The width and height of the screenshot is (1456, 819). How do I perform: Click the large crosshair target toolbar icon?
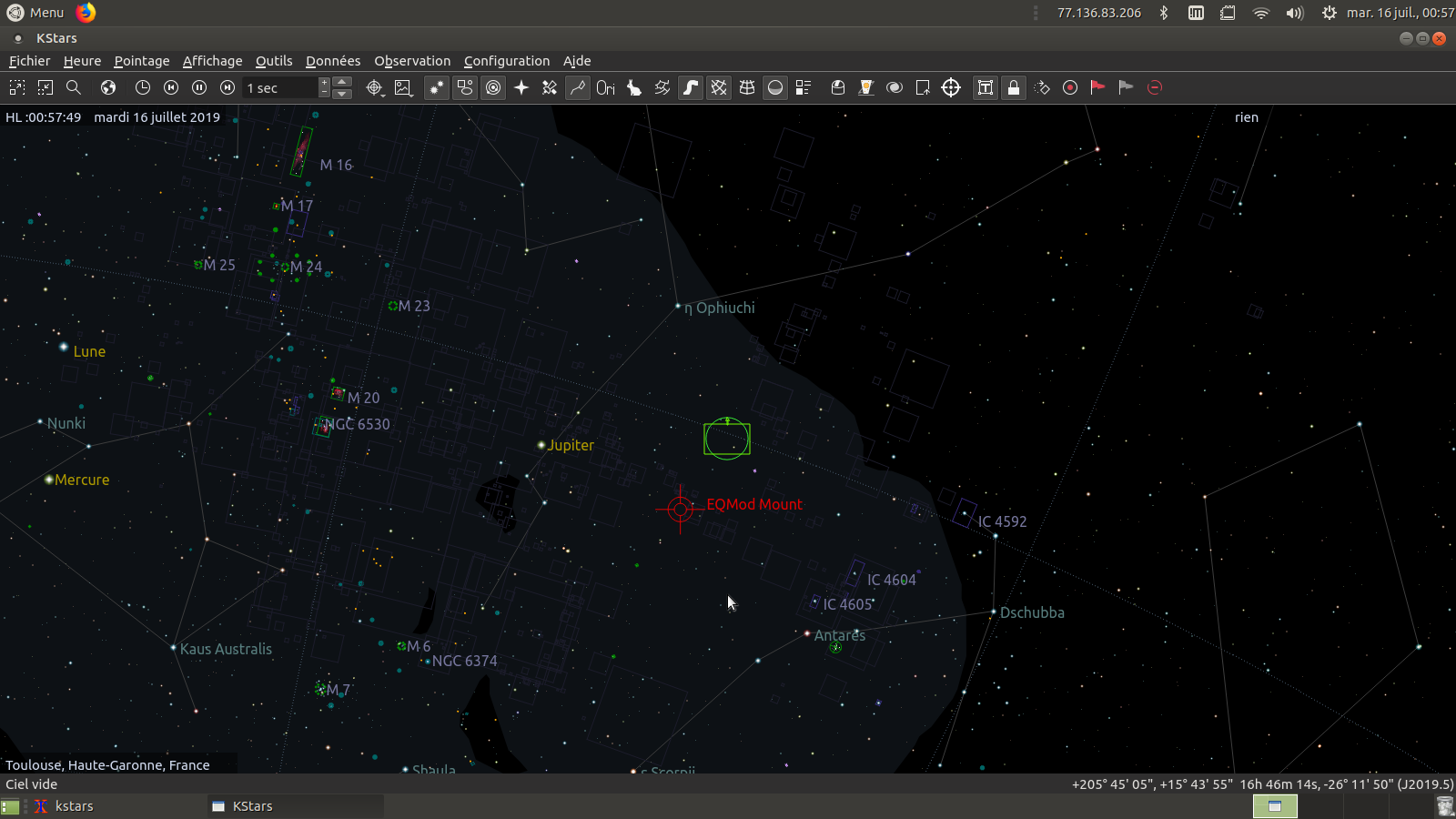(x=951, y=87)
